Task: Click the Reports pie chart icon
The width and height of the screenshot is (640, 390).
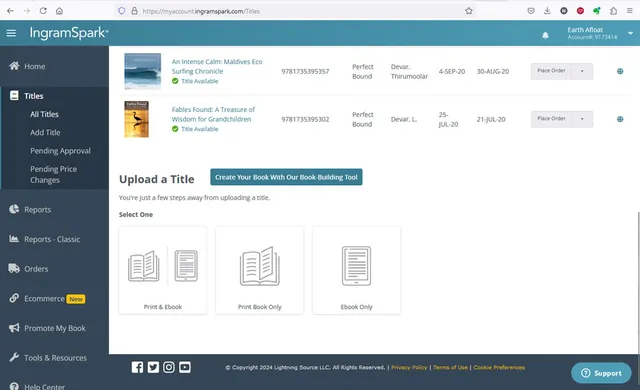Action: [14, 209]
